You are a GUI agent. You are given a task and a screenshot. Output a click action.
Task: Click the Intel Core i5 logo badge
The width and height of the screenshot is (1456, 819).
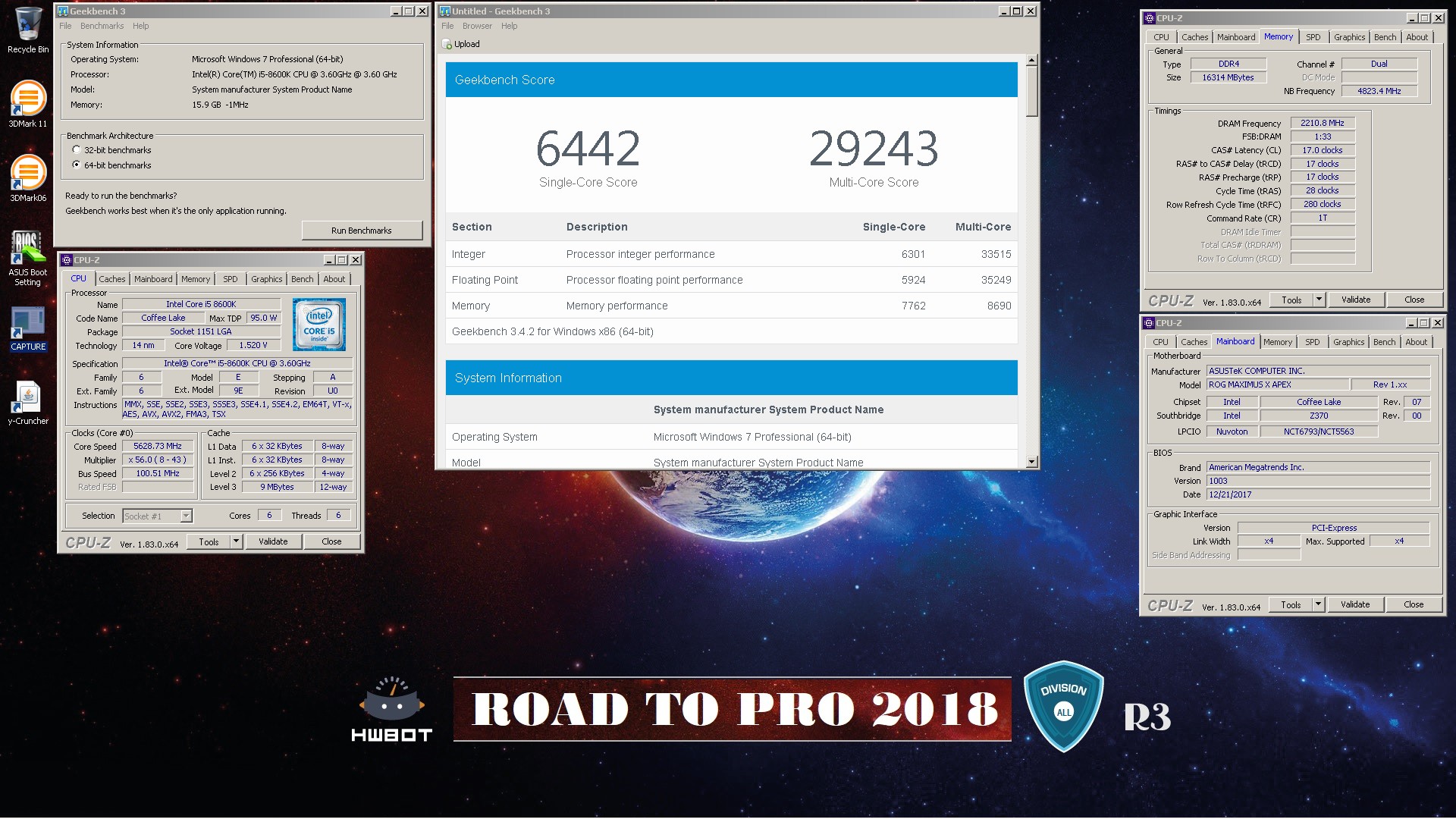[319, 325]
